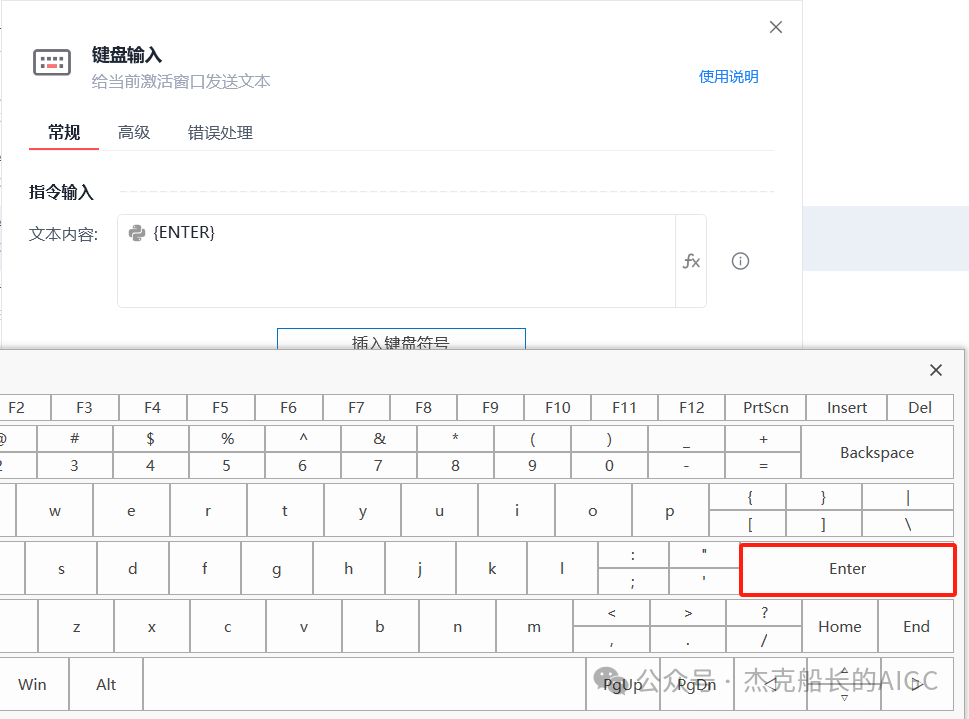Click the Backspace key
The image size is (969, 719).
tap(877, 453)
